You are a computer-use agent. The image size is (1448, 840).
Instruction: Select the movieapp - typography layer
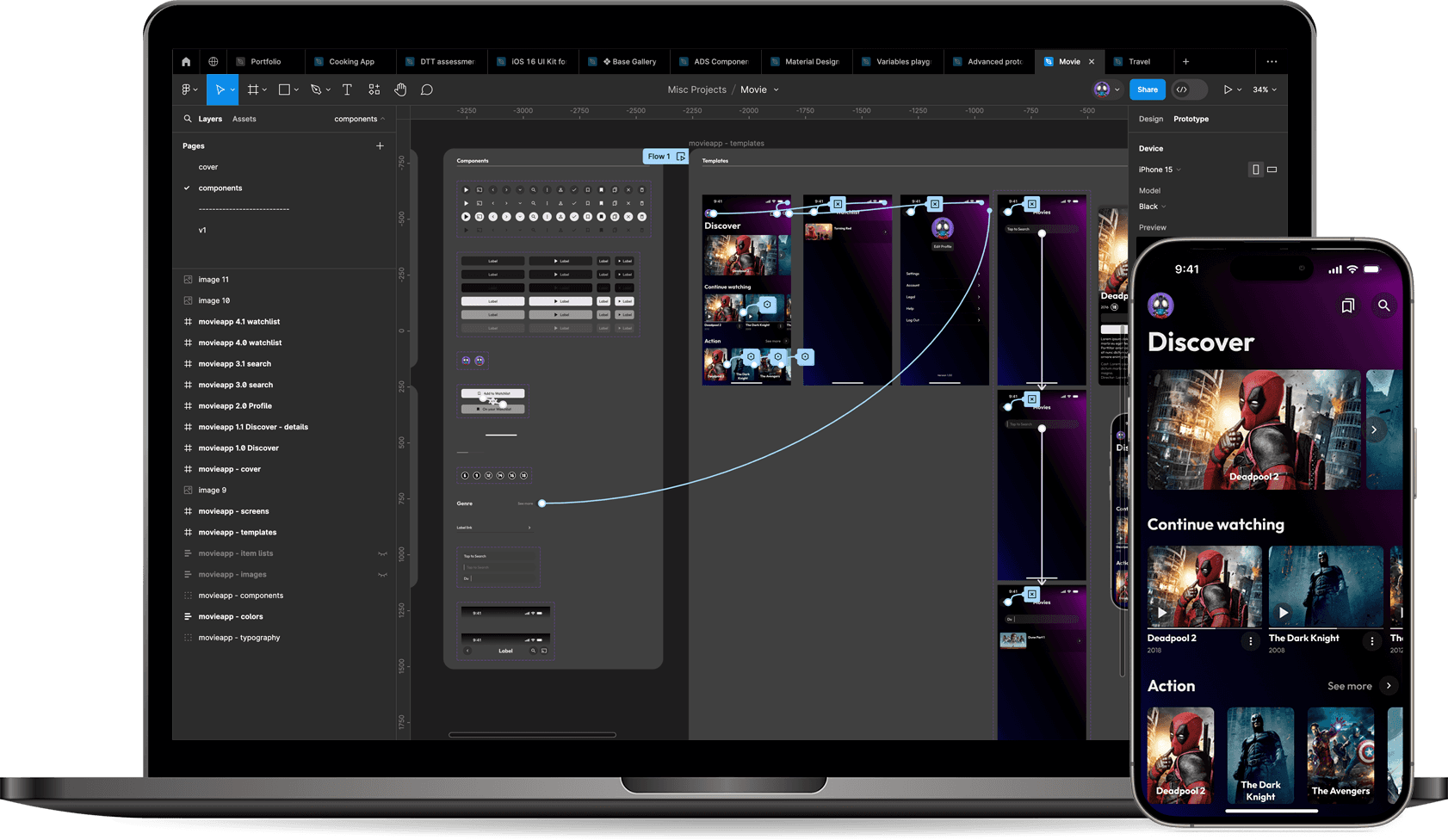coord(239,638)
